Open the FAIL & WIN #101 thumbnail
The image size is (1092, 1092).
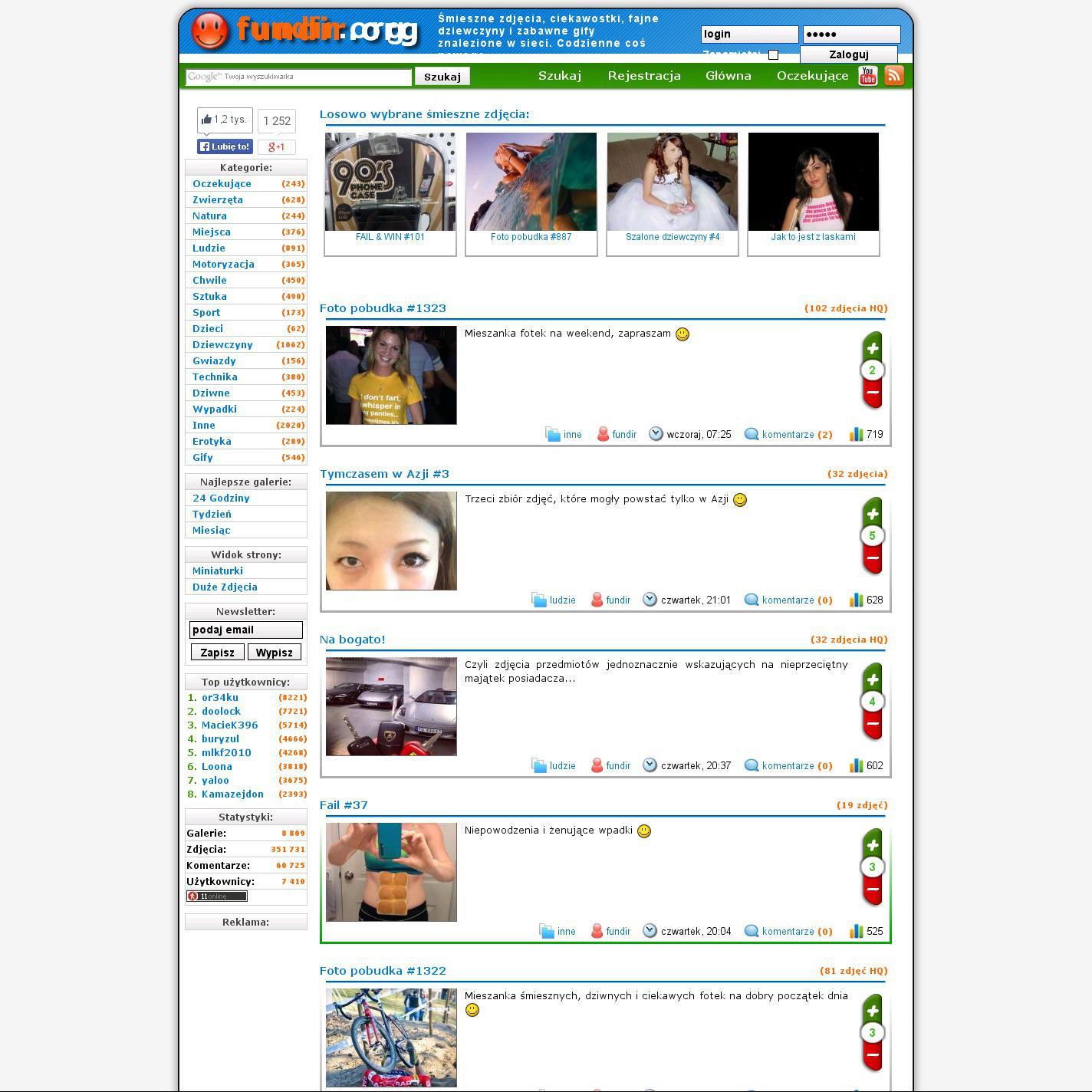[390, 183]
